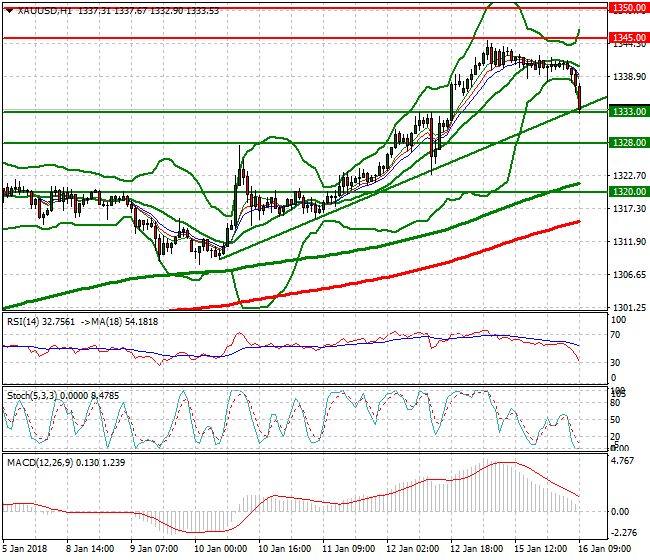Click the 12 Jan 02:00 time label
This screenshot has height=560, width=650.
413,549
